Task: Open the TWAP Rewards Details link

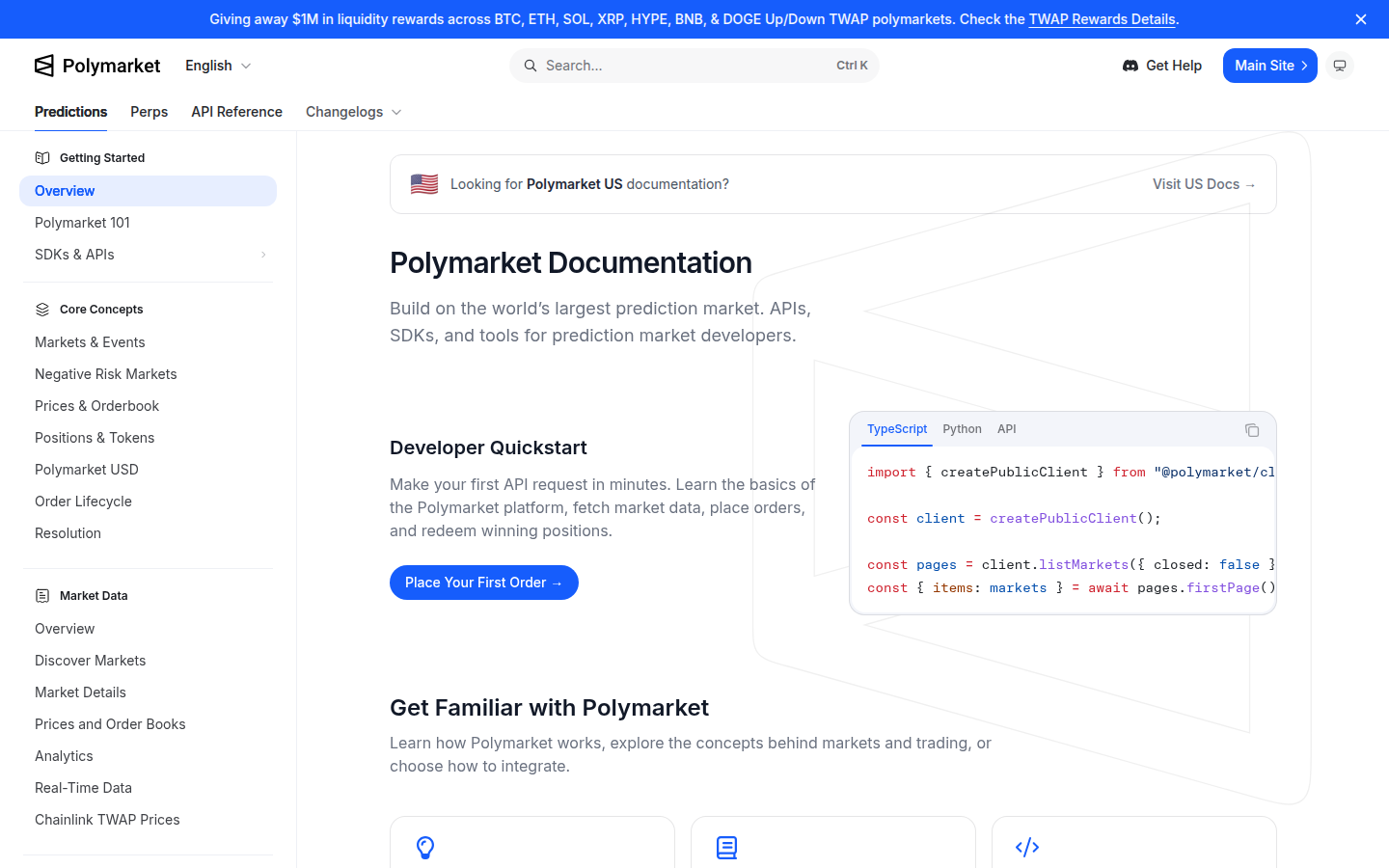Action: click(1102, 19)
